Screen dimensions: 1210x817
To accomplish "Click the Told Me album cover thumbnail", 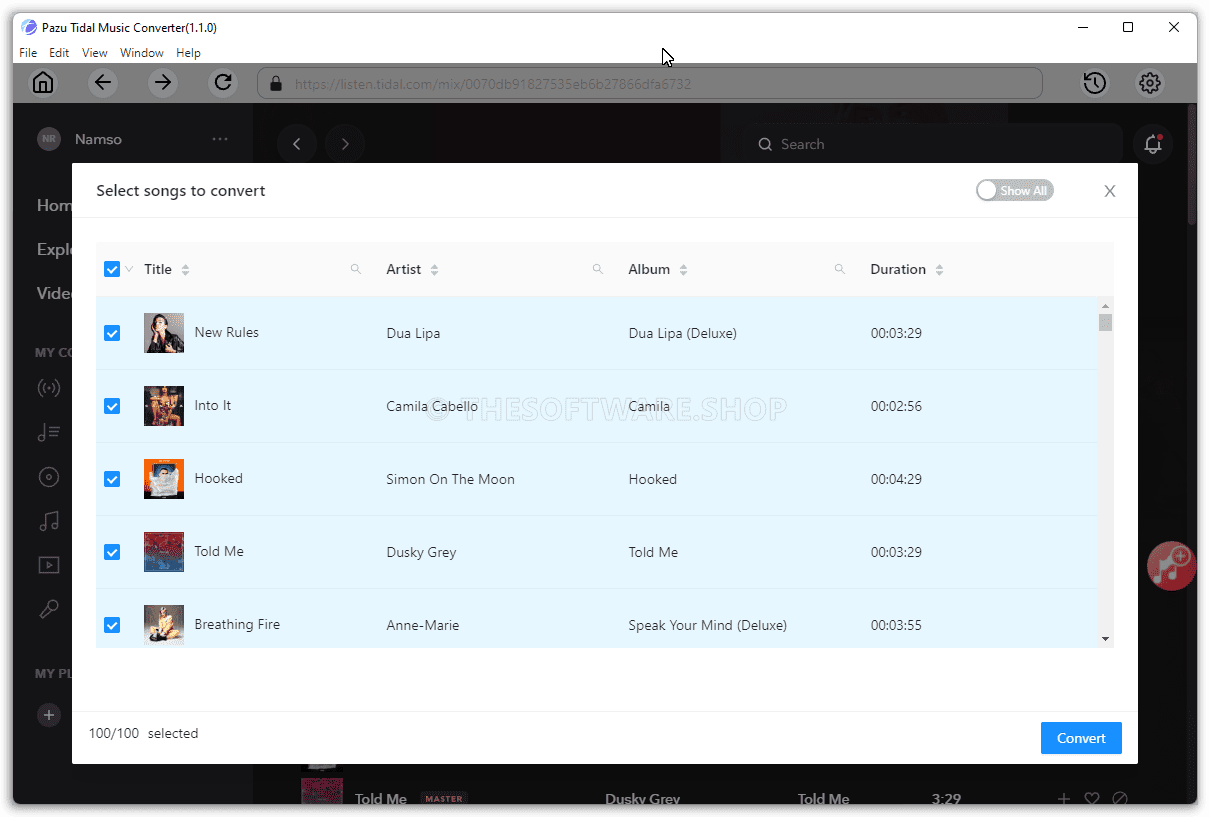I will tap(164, 552).
